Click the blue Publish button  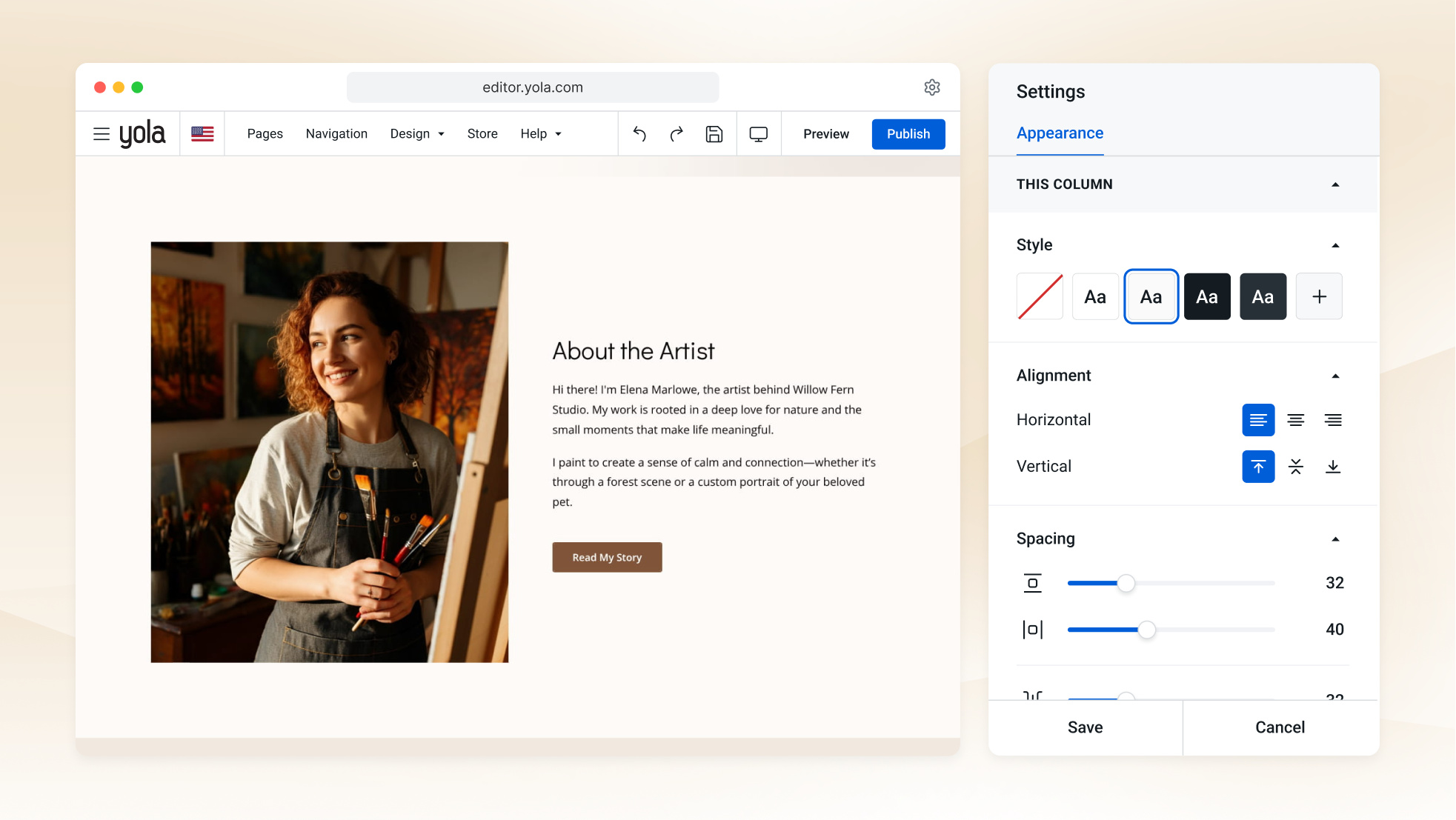(908, 134)
